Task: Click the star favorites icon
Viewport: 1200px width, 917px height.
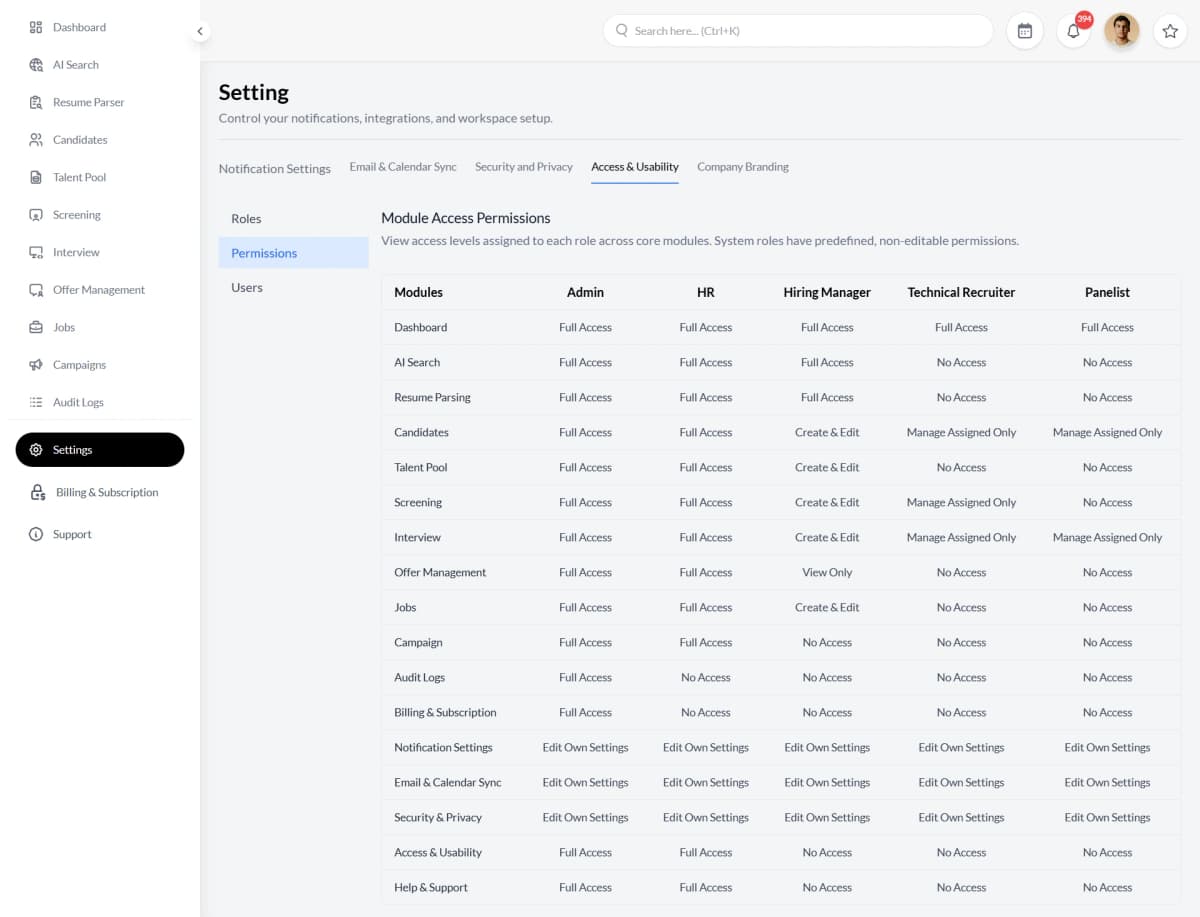Action: click(x=1170, y=31)
